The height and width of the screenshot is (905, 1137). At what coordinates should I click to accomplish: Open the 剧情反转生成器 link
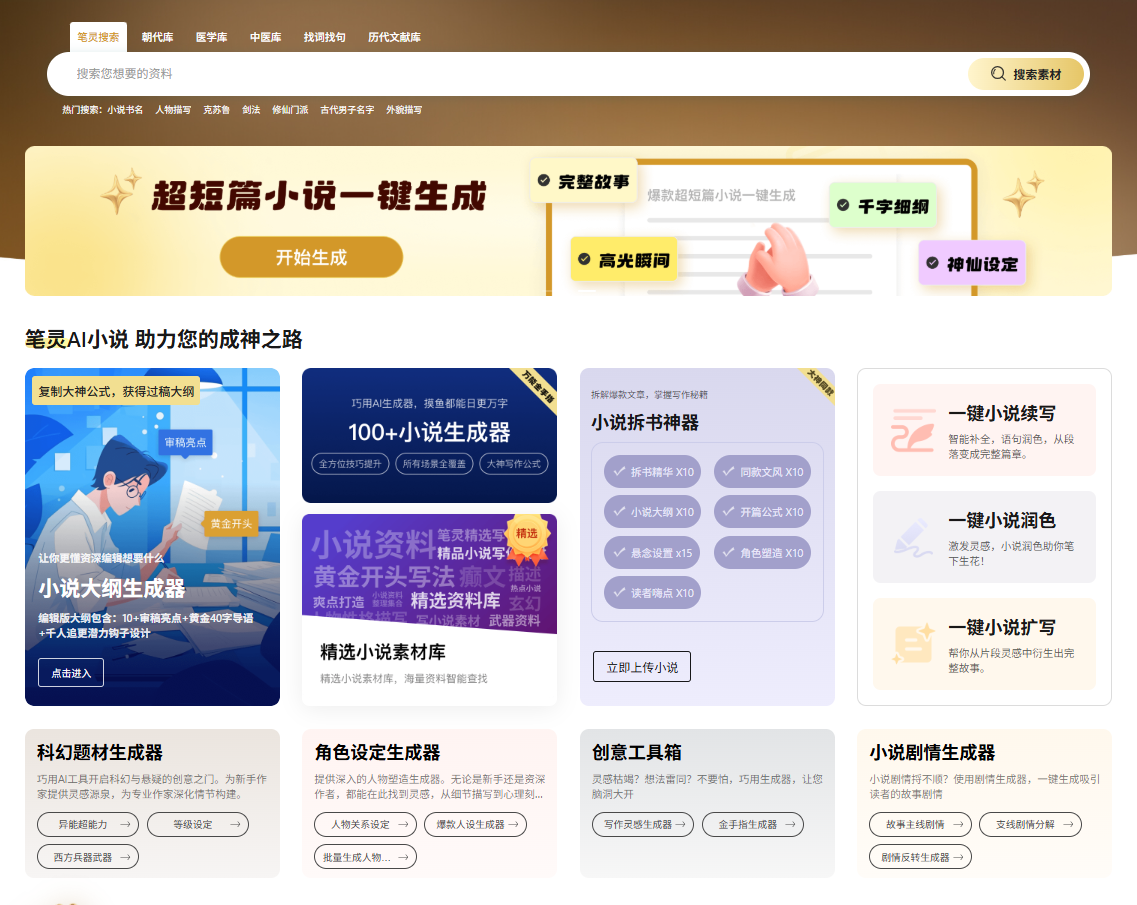pyautogui.click(x=920, y=857)
